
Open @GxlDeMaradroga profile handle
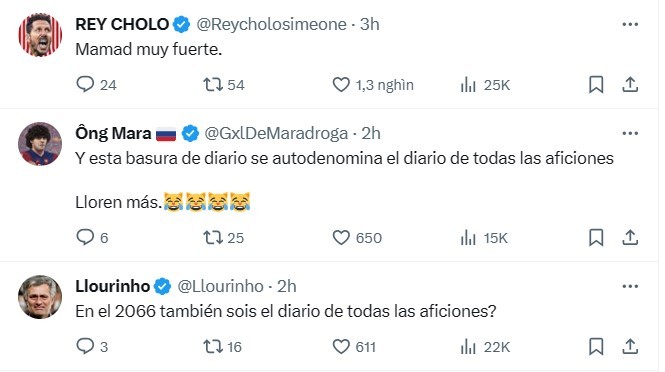pos(276,133)
